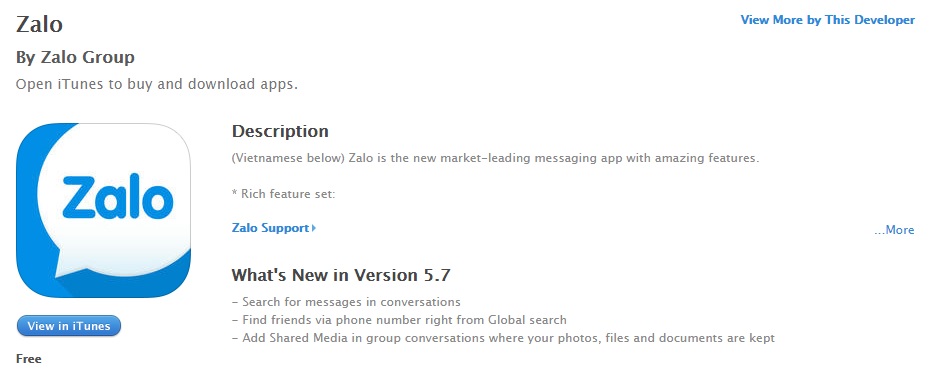
Task: Expand description with the ...More link
Action: click(x=894, y=230)
